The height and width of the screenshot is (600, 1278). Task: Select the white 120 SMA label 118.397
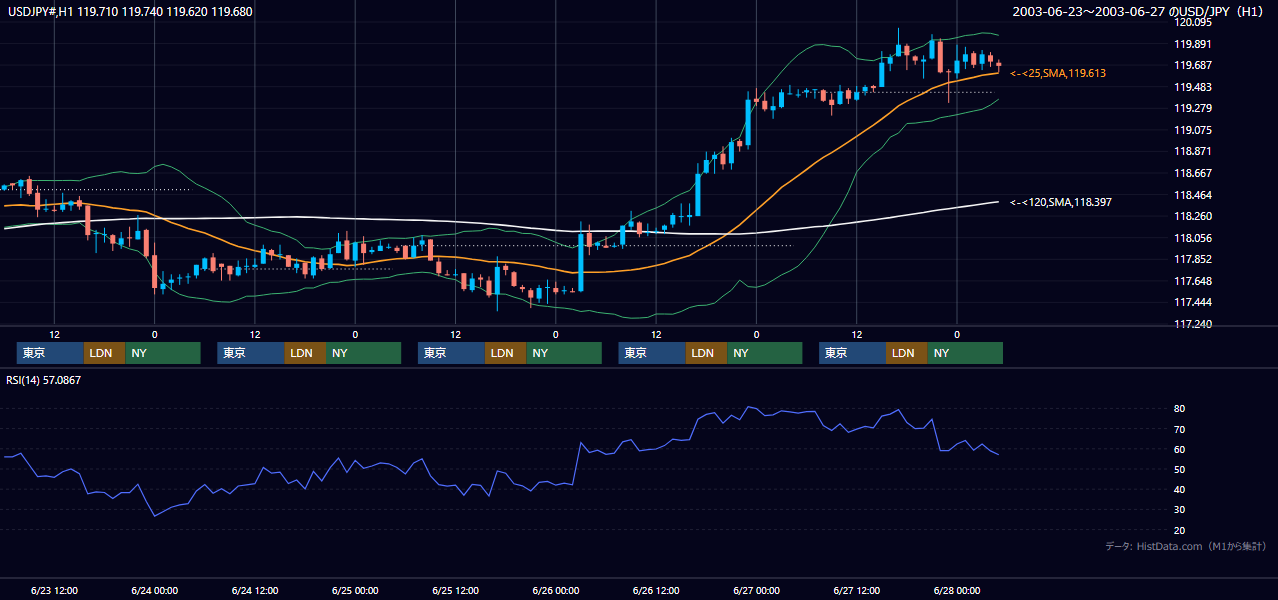pos(1061,202)
